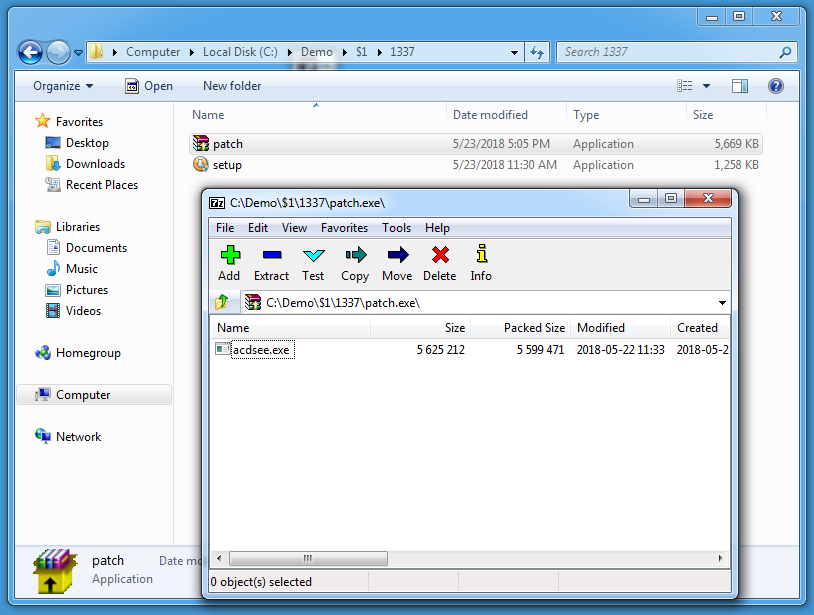This screenshot has width=814, height=615.
Task: Choose the Move tool in 7-Zip
Action: click(x=397, y=264)
